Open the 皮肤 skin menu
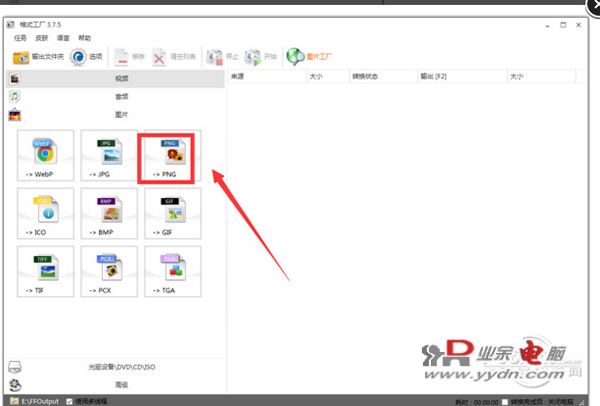Image resolution: width=600 pixels, height=406 pixels. tap(42, 38)
